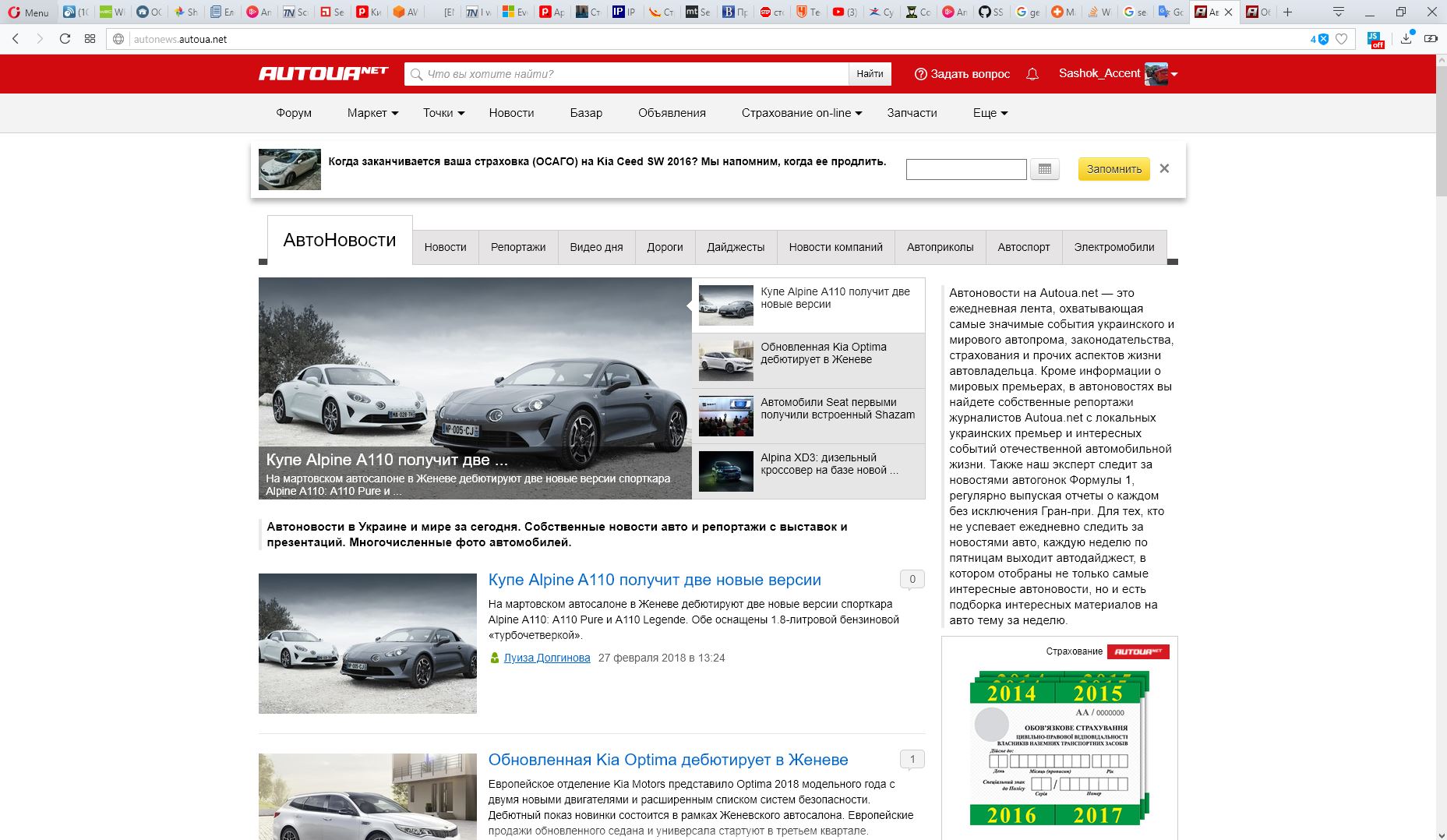
Task: Open the Электромобили tab
Action: [1113, 247]
